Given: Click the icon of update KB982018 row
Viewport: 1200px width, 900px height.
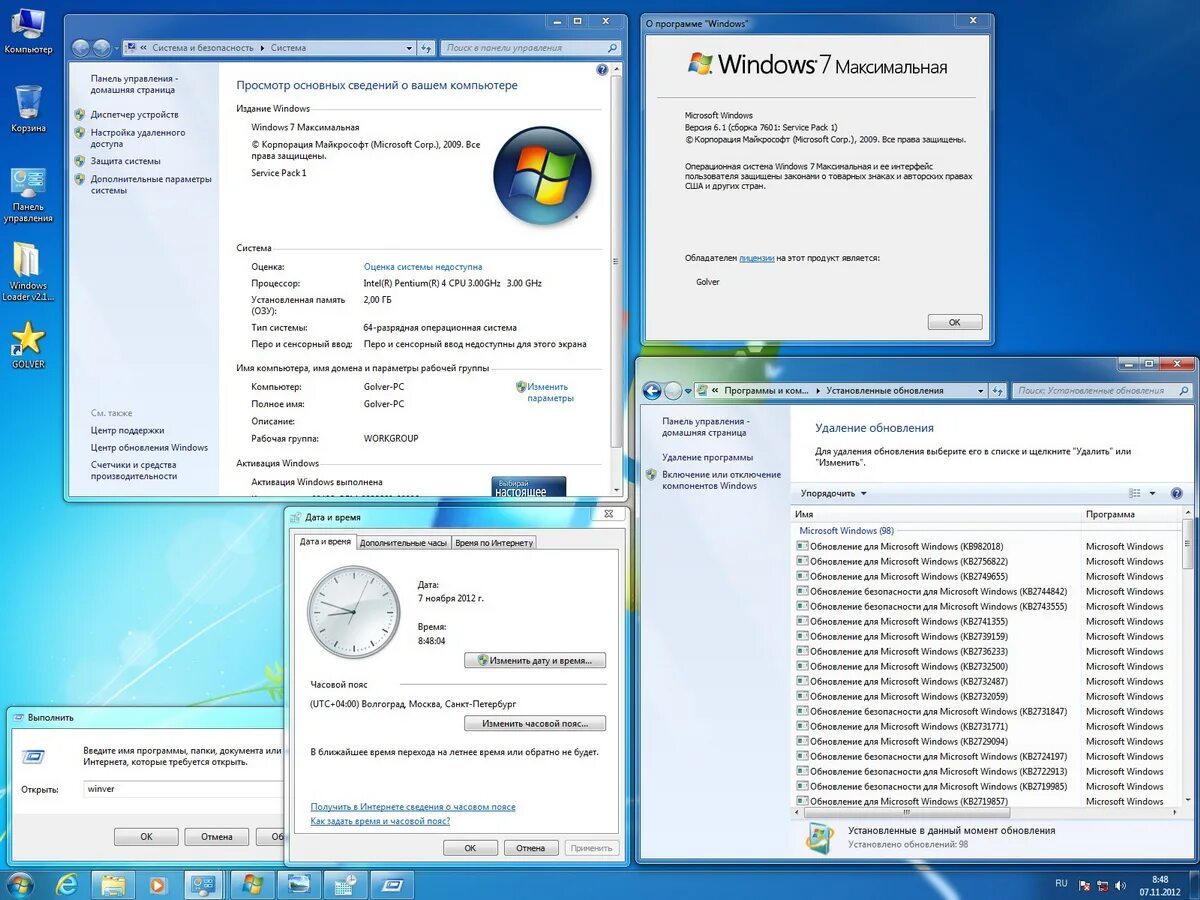Looking at the screenshot, I should tap(802, 546).
